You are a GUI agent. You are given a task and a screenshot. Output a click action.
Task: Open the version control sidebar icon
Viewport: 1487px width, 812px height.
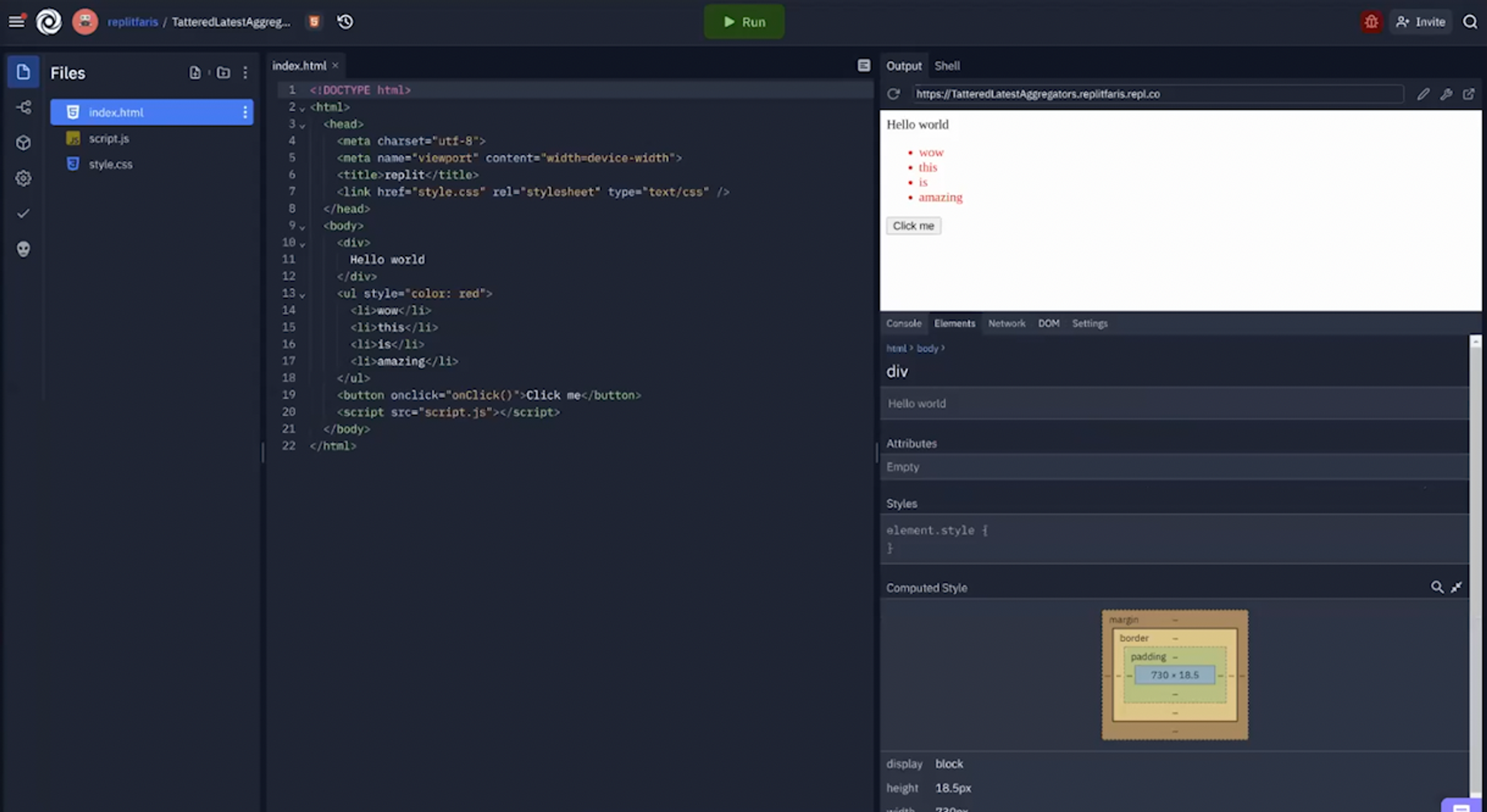click(24, 107)
